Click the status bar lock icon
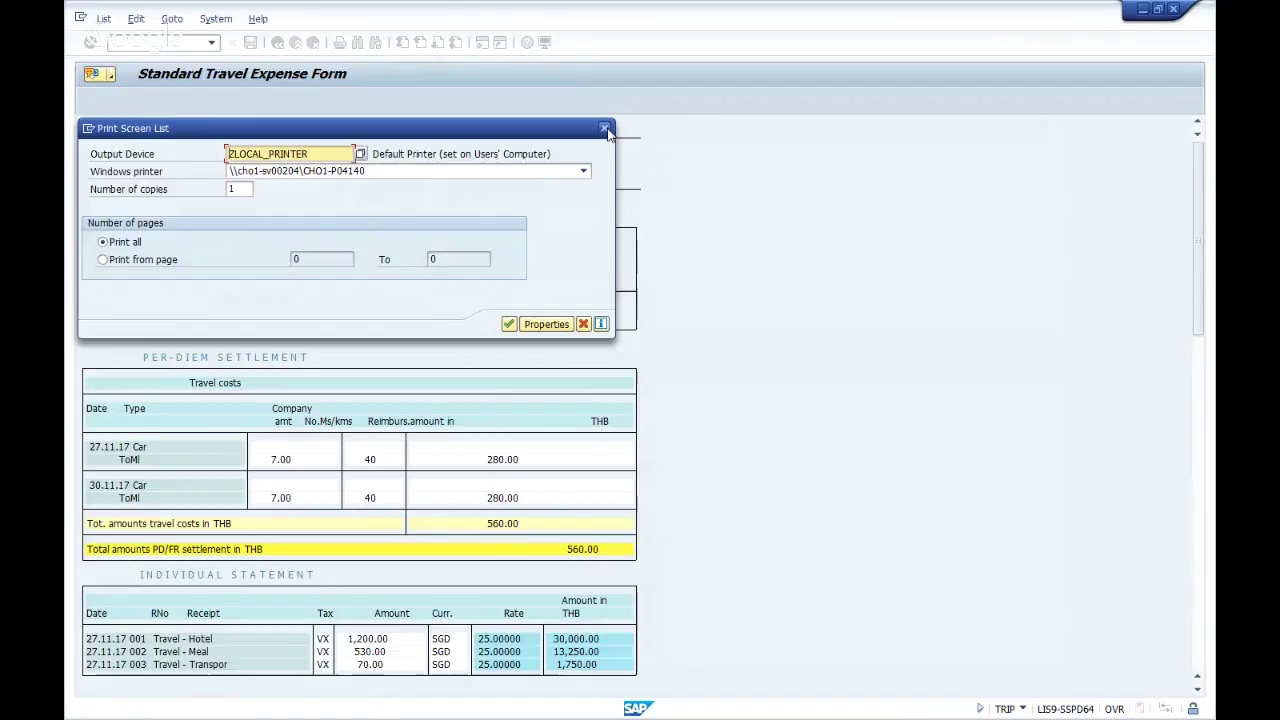This screenshot has height=720, width=1280. pyautogui.click(x=1193, y=709)
